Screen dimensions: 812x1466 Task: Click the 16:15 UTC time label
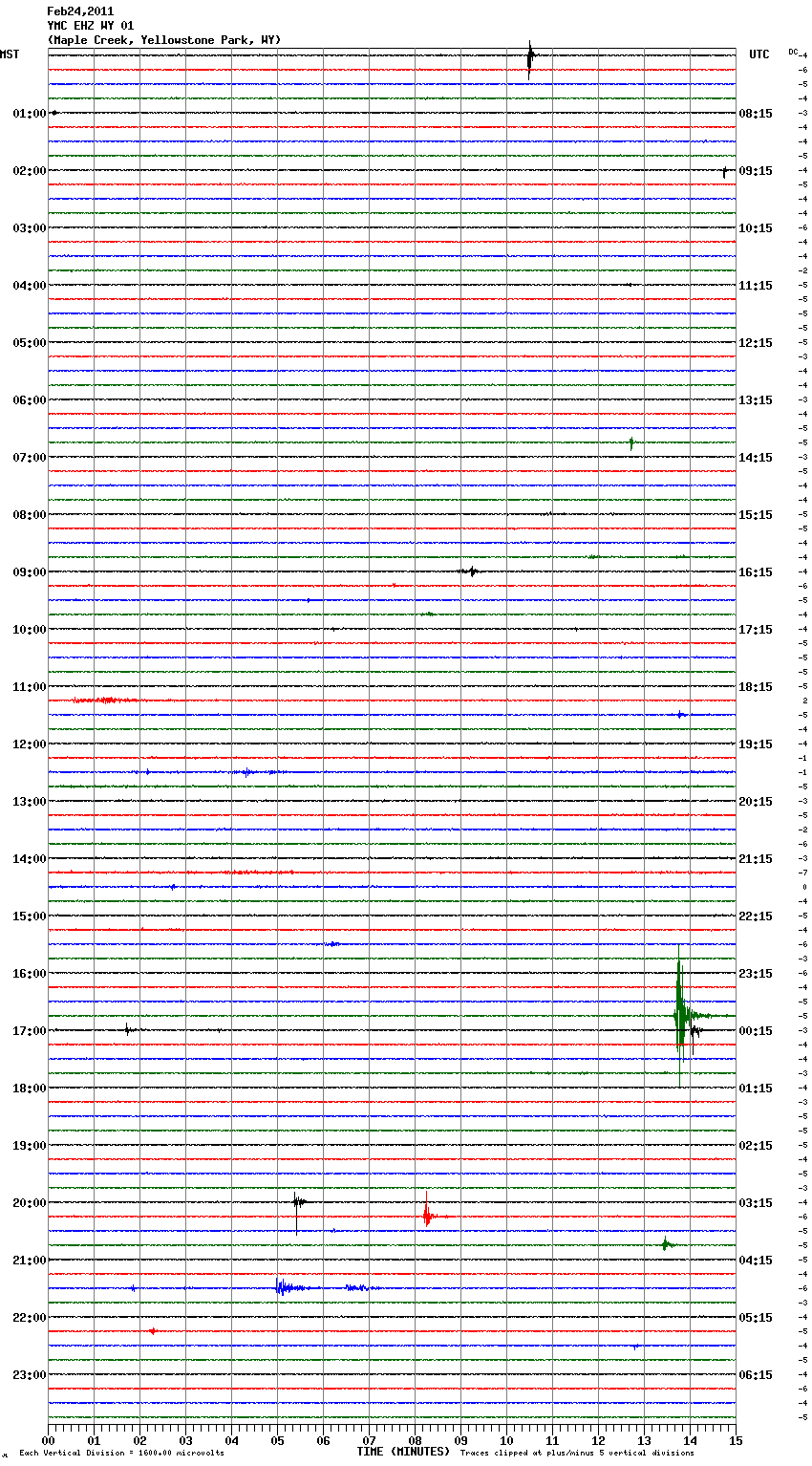click(756, 572)
